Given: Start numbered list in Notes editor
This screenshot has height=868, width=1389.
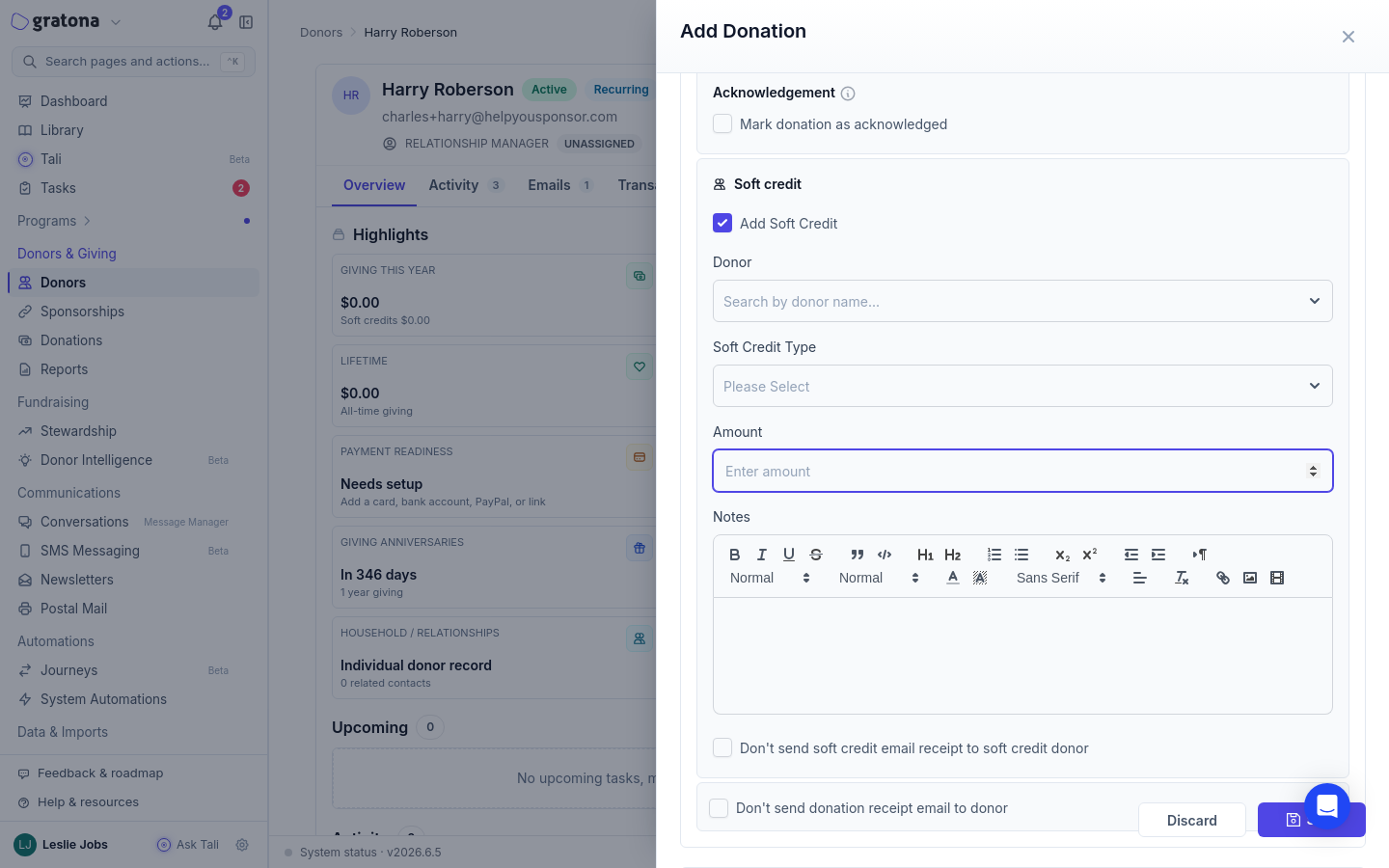Looking at the screenshot, I should coord(994,555).
